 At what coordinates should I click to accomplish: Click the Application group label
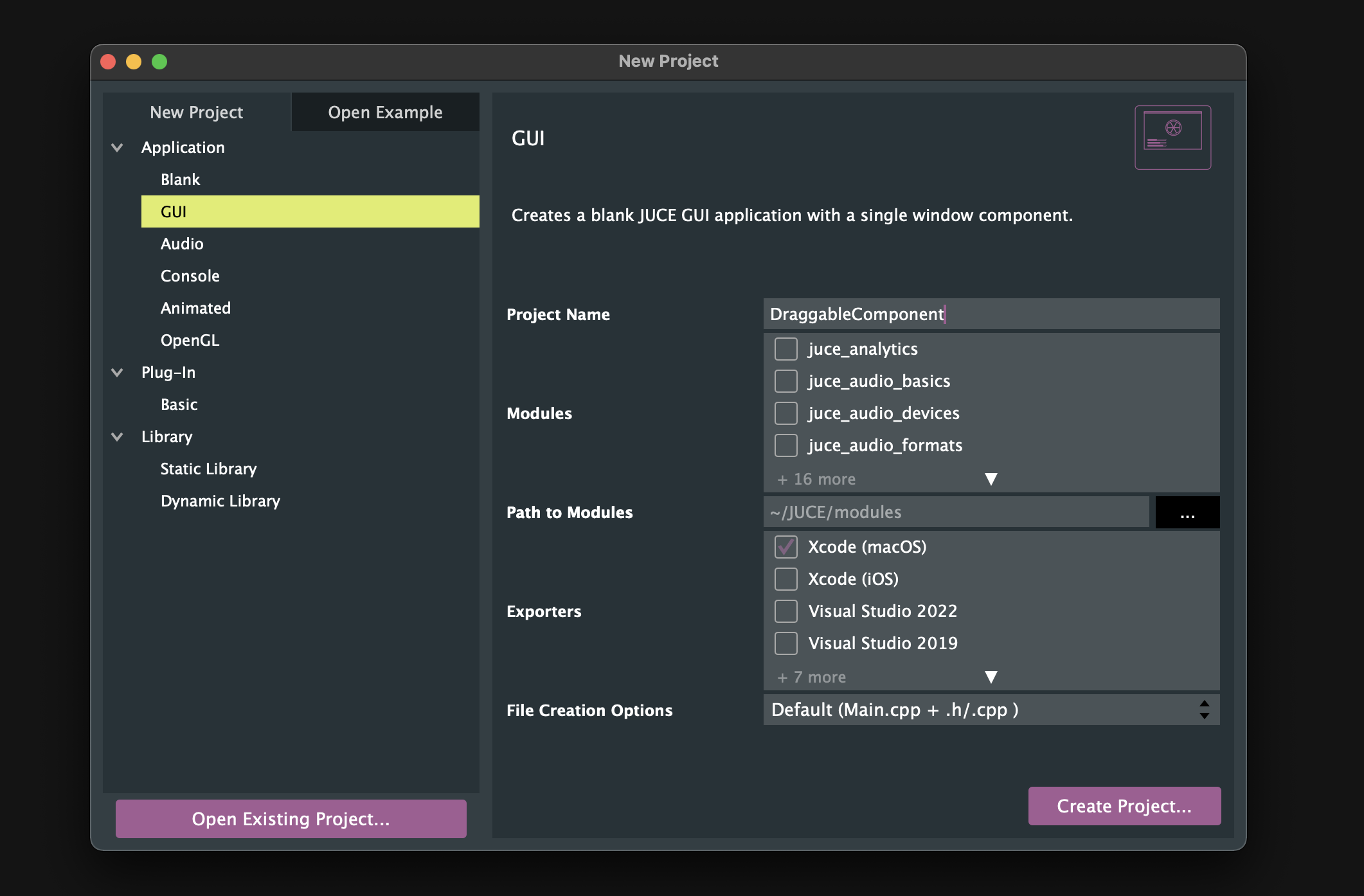tap(183, 148)
